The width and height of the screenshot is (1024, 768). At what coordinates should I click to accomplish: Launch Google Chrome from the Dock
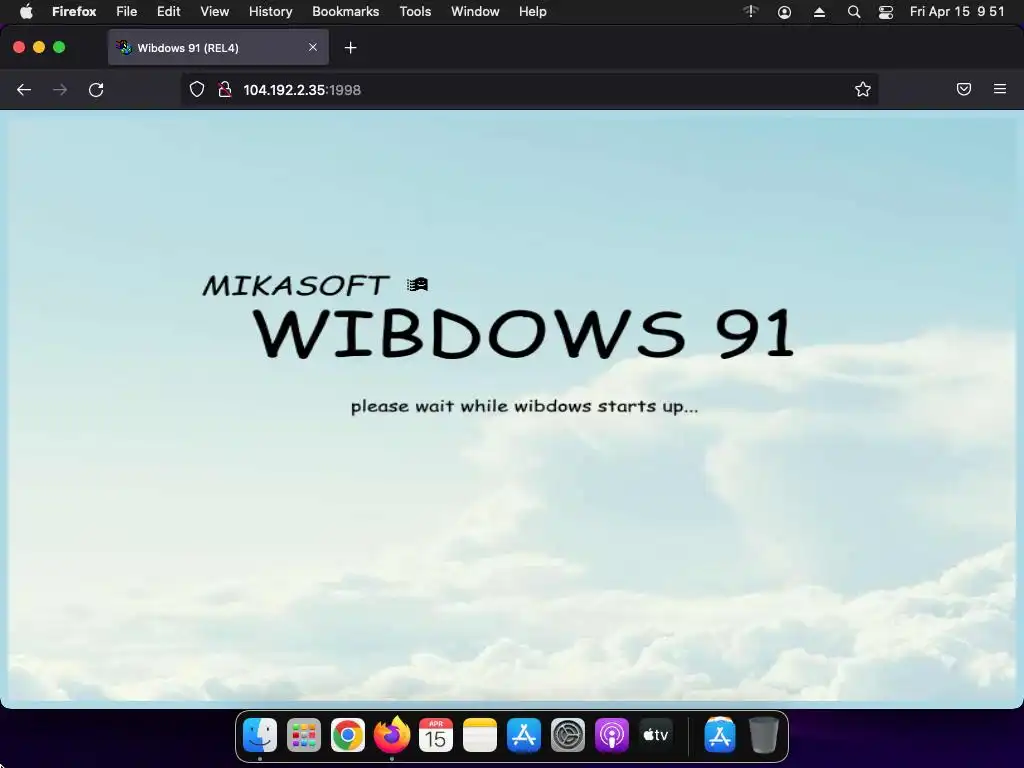[x=347, y=735]
